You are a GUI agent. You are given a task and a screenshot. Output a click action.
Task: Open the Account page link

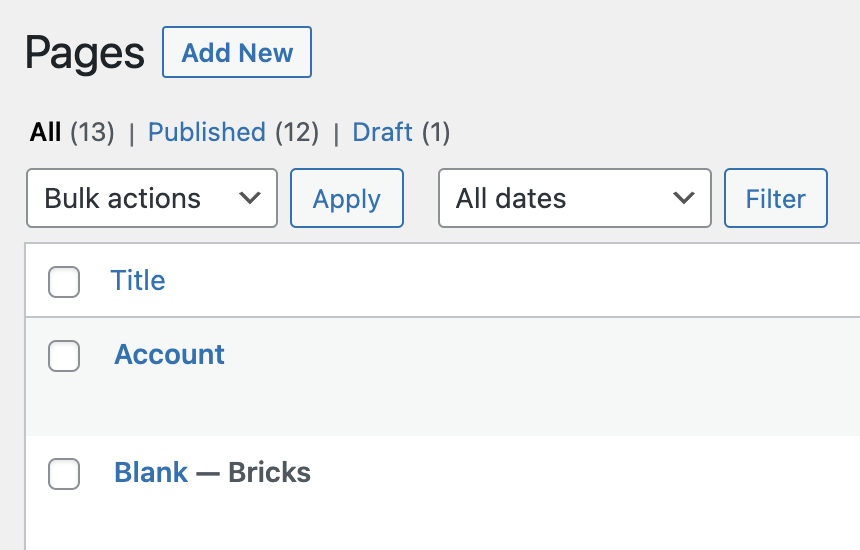tap(169, 355)
